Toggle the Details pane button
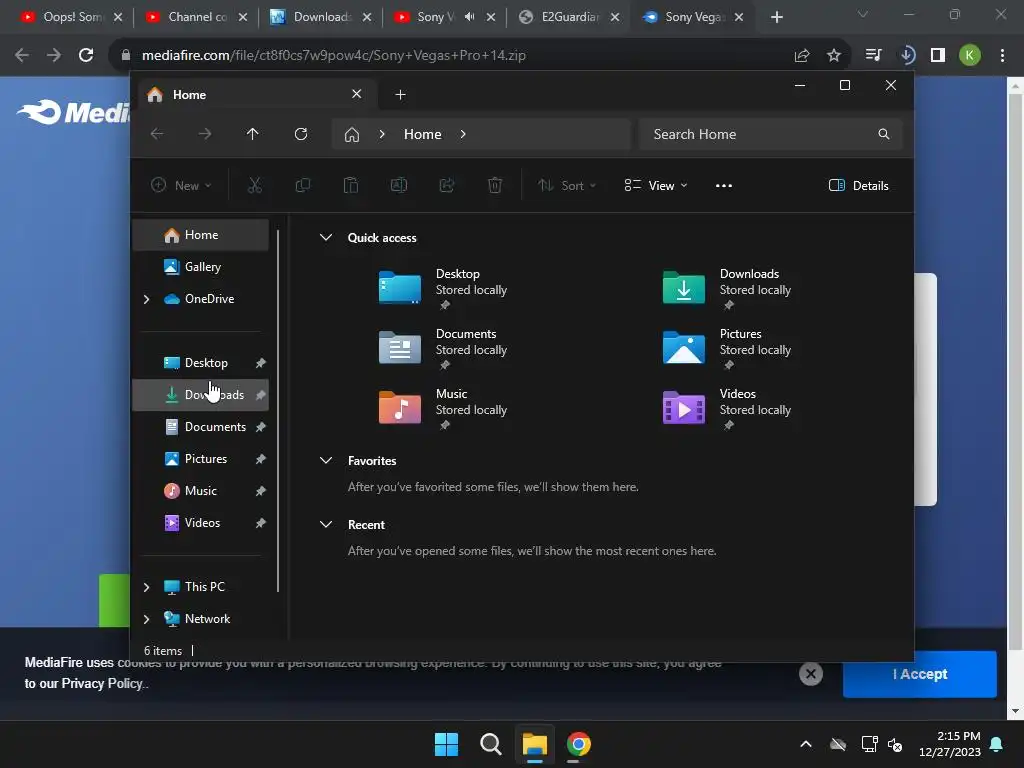 pos(858,185)
